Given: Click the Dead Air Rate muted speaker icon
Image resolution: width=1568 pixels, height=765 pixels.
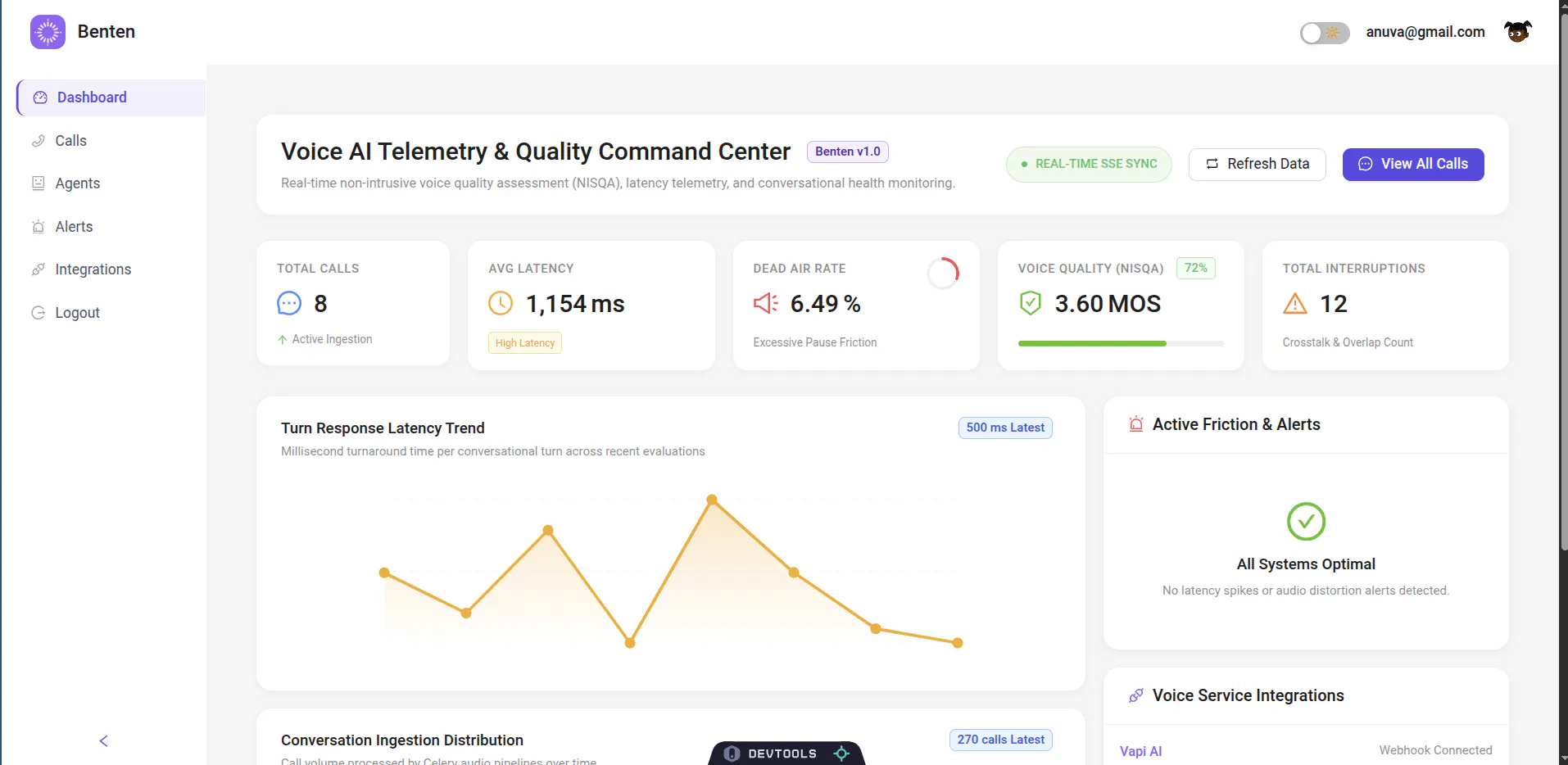Looking at the screenshot, I should (765, 304).
